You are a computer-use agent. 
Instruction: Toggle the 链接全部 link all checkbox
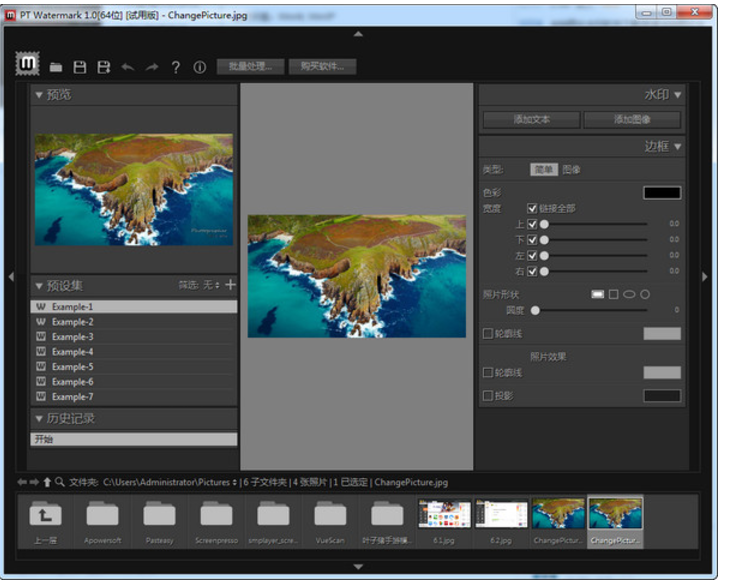coord(532,208)
